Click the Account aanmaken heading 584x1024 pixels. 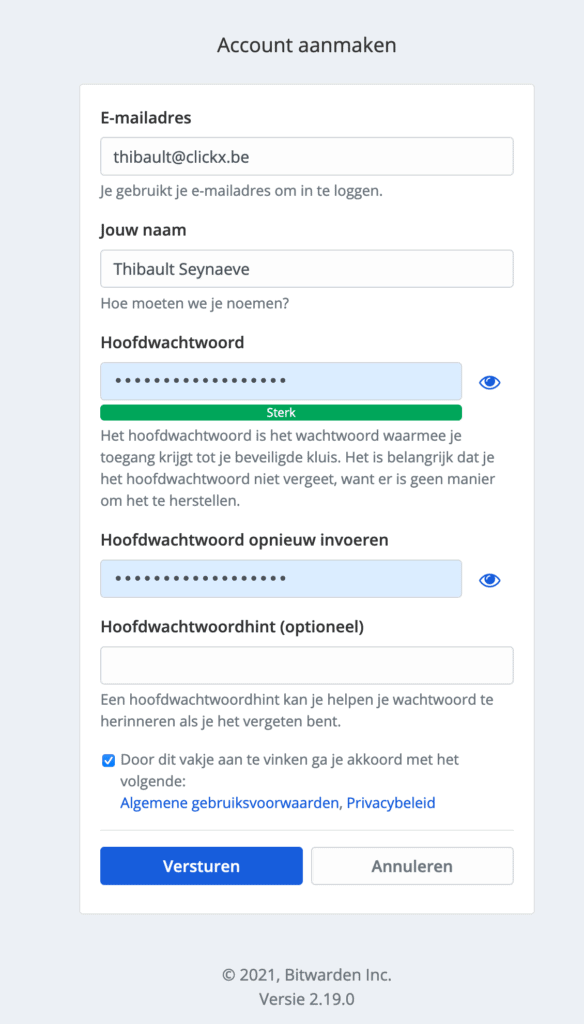point(306,45)
